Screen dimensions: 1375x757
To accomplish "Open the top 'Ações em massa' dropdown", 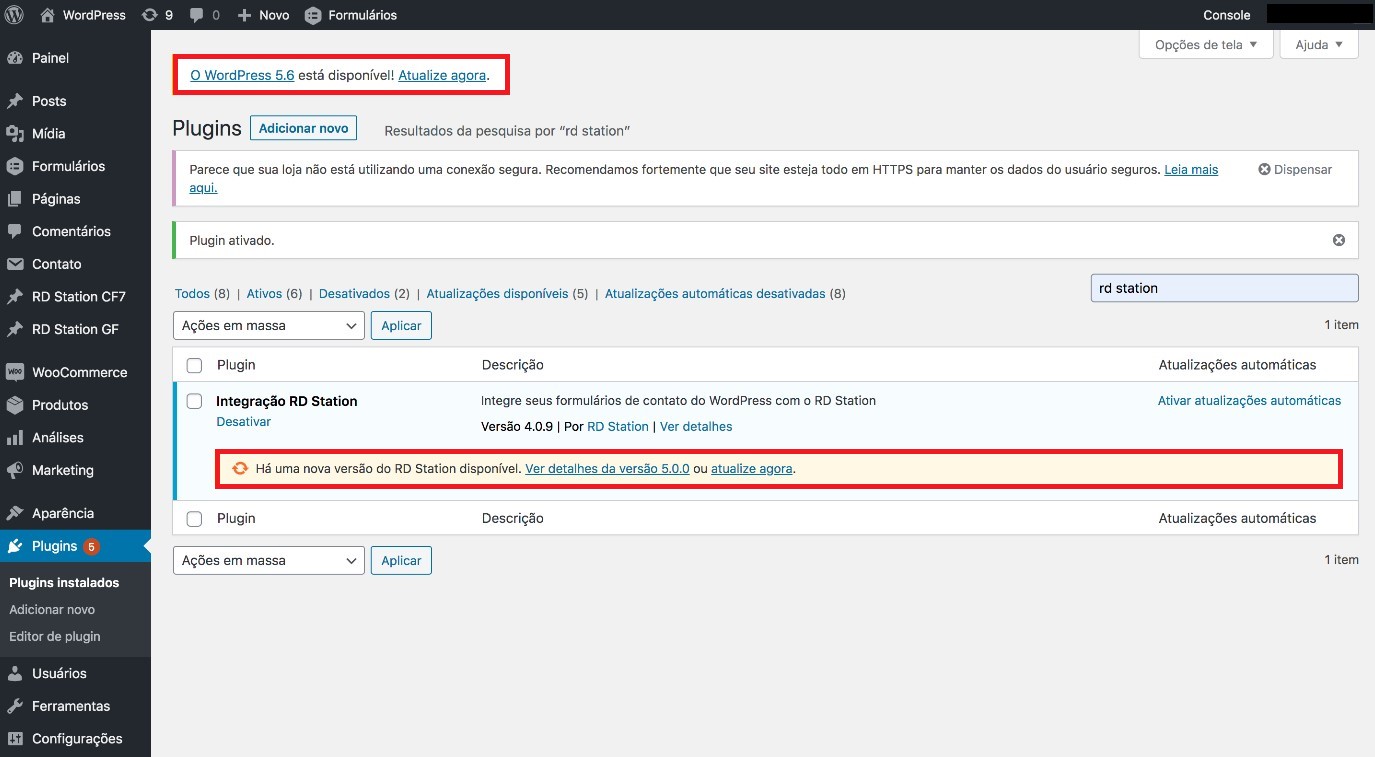I will 268,325.
